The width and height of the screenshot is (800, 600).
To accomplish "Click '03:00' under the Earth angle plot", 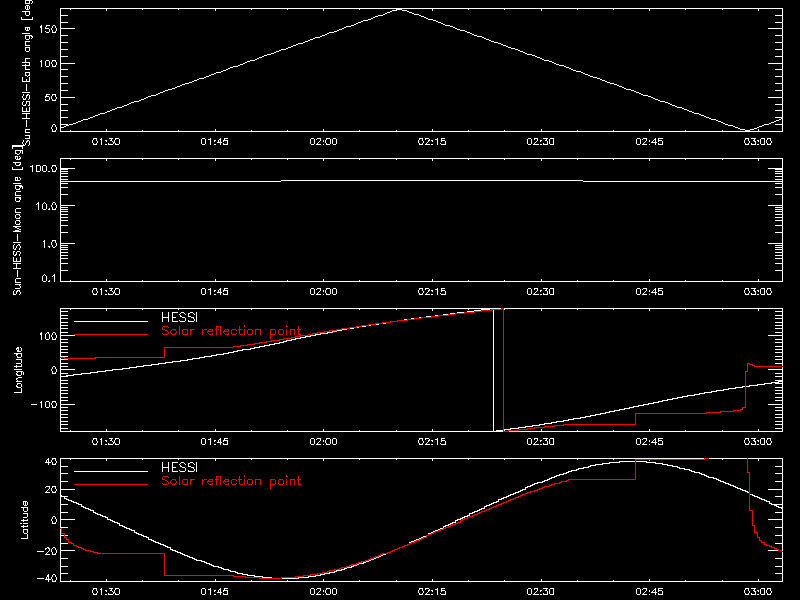I will point(758,141).
